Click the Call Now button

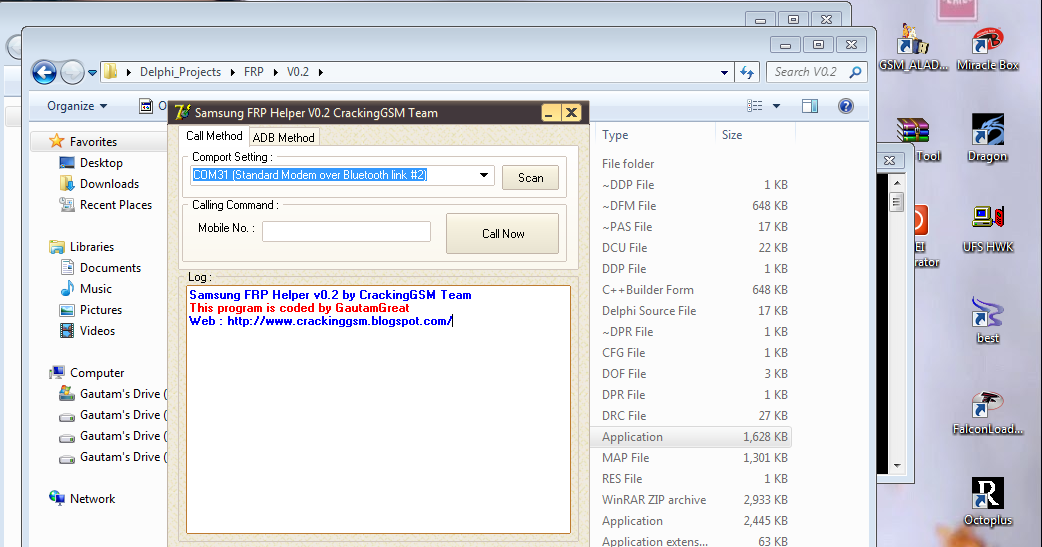pyautogui.click(x=503, y=234)
